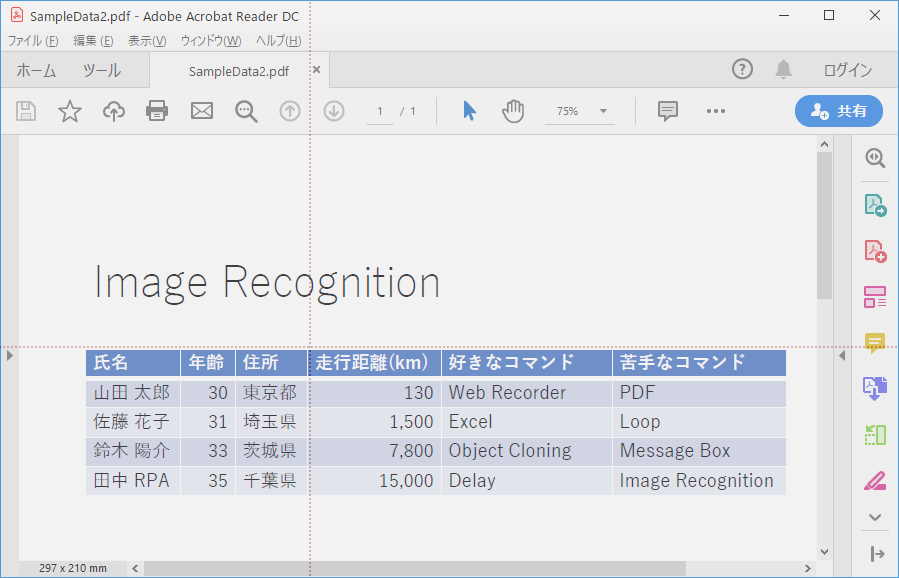Image resolution: width=899 pixels, height=578 pixels.
Task: Go to the previous page arrow
Action: pos(290,111)
